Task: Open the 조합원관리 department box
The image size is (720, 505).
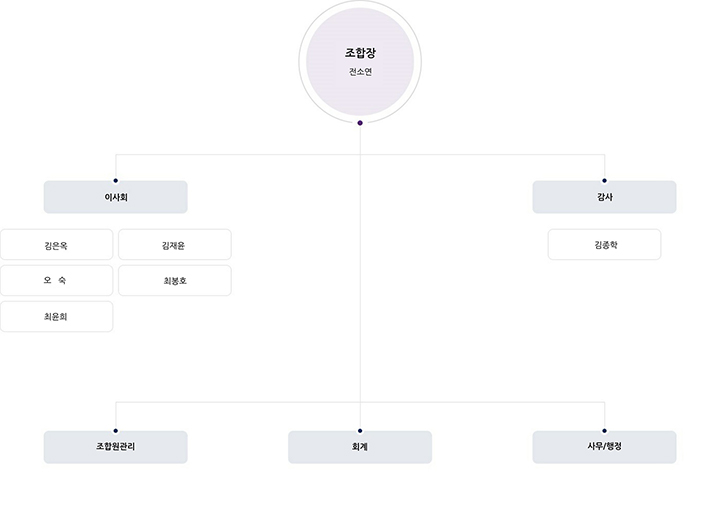Action: tap(115, 447)
